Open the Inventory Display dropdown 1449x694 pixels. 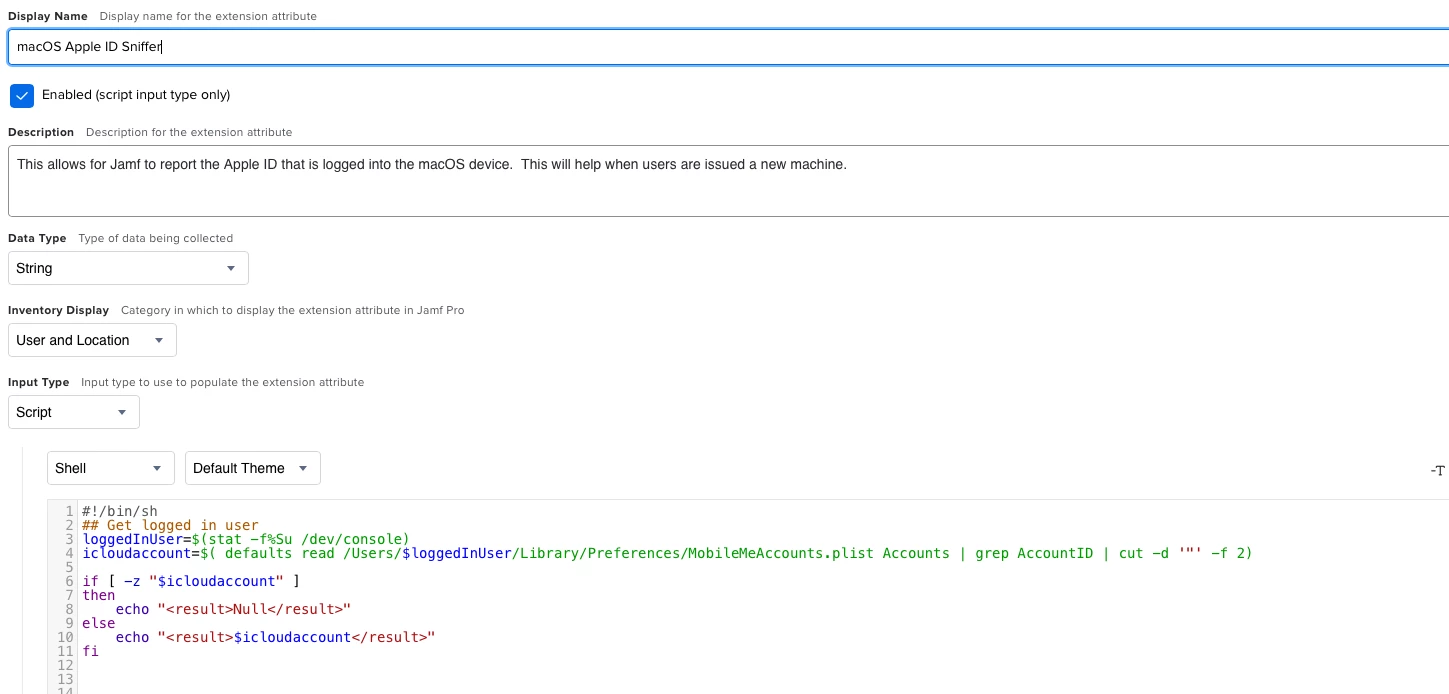pos(92,340)
